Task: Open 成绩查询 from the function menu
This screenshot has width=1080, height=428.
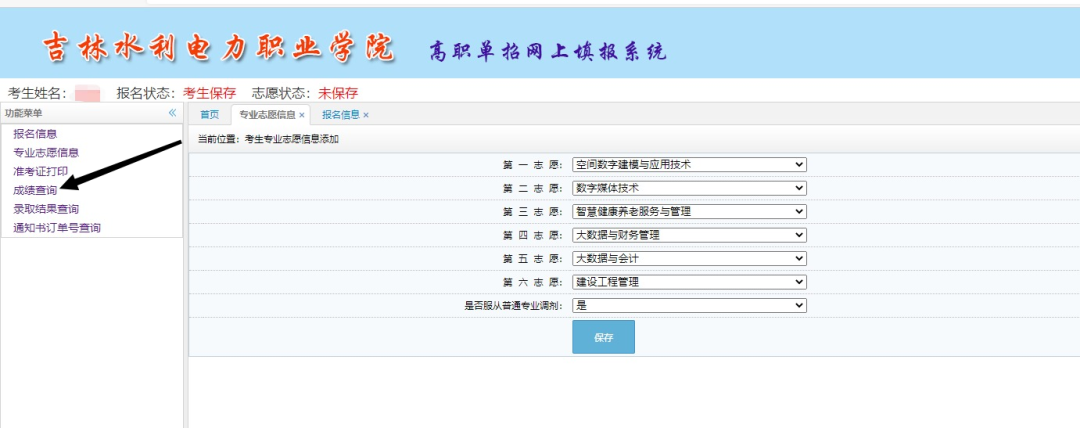Action: tap(35, 190)
